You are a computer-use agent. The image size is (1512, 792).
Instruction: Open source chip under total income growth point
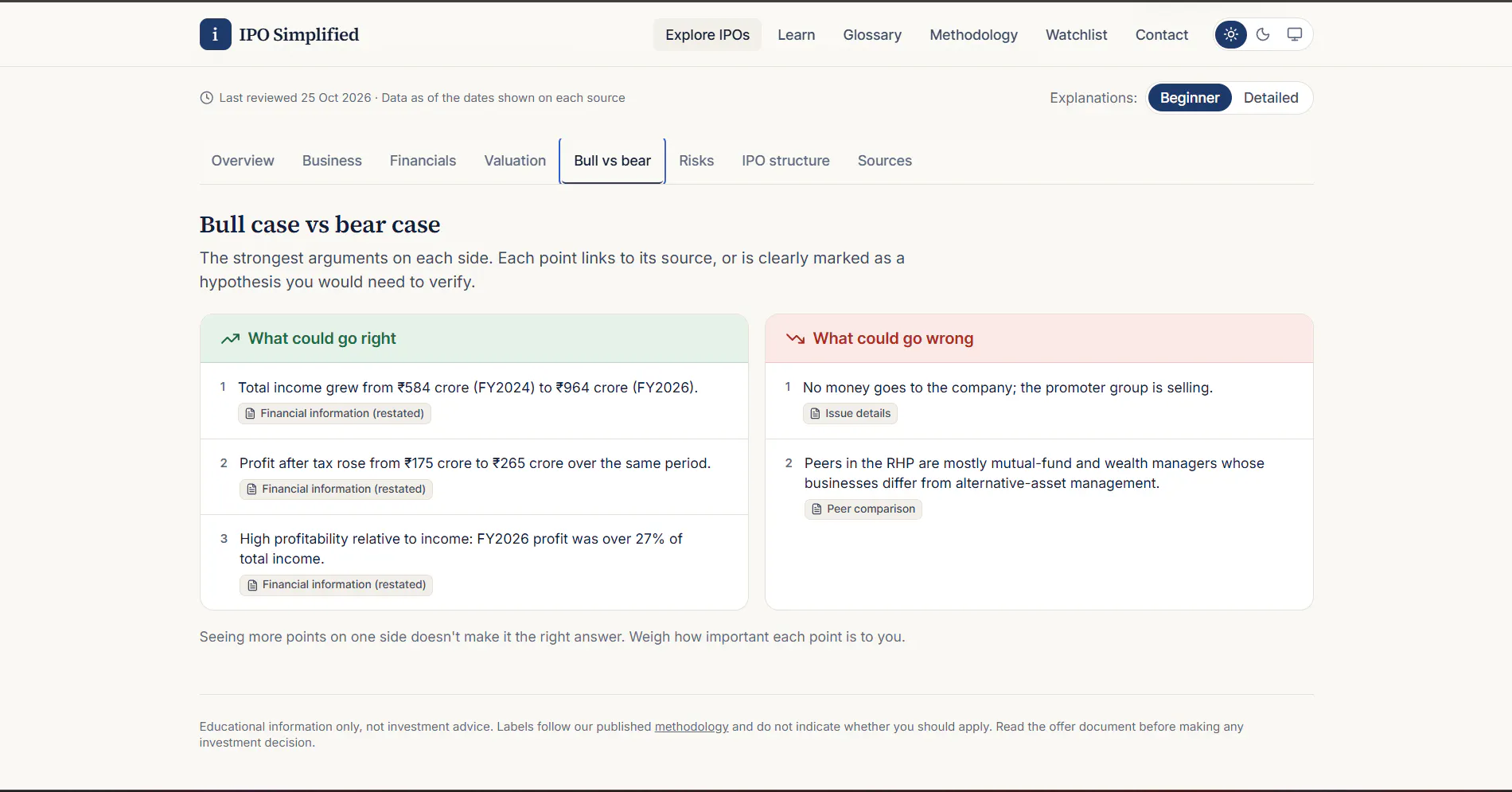pos(334,413)
